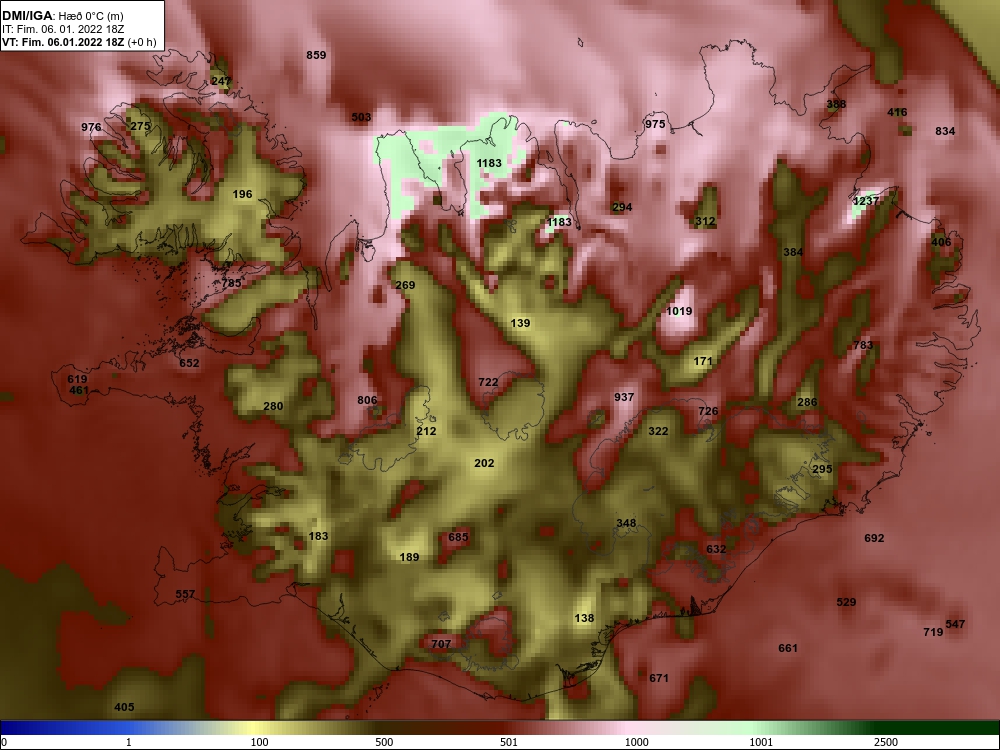
Task: Click the 294 value label
Action: (622, 207)
